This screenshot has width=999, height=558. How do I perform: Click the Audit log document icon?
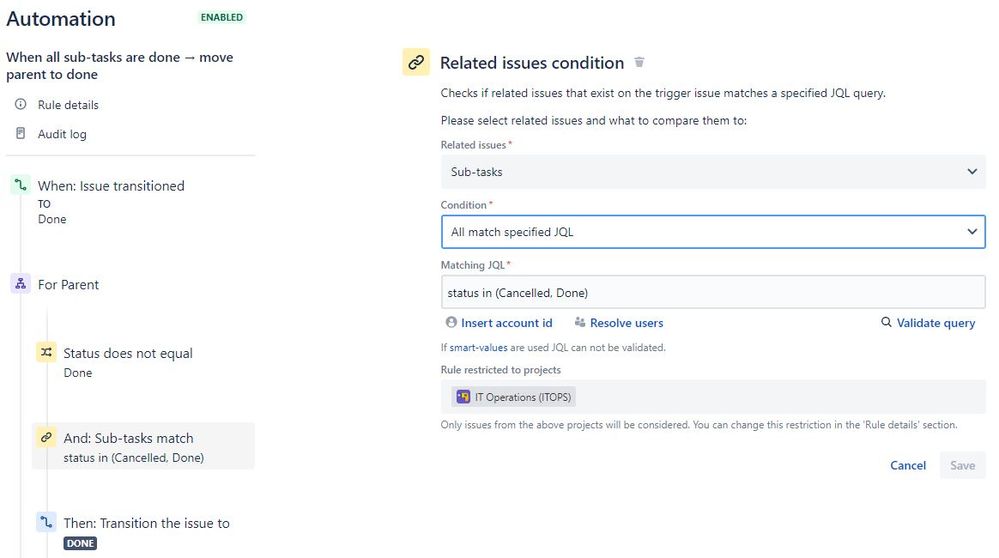[x=20, y=133]
